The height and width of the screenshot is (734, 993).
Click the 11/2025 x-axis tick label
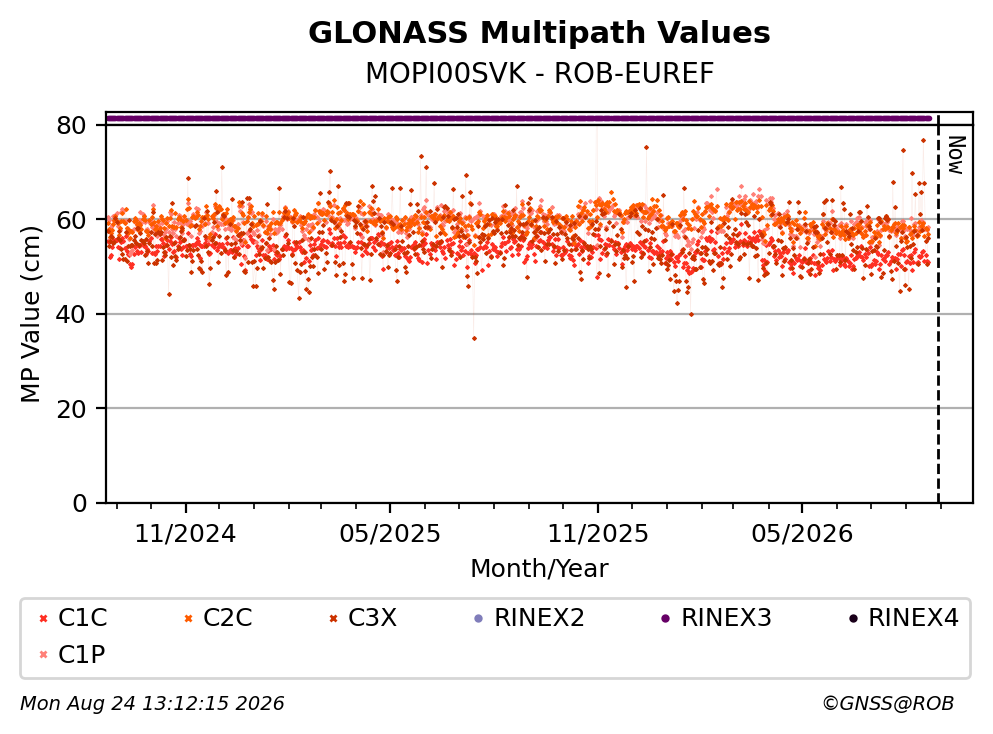[x=598, y=534]
